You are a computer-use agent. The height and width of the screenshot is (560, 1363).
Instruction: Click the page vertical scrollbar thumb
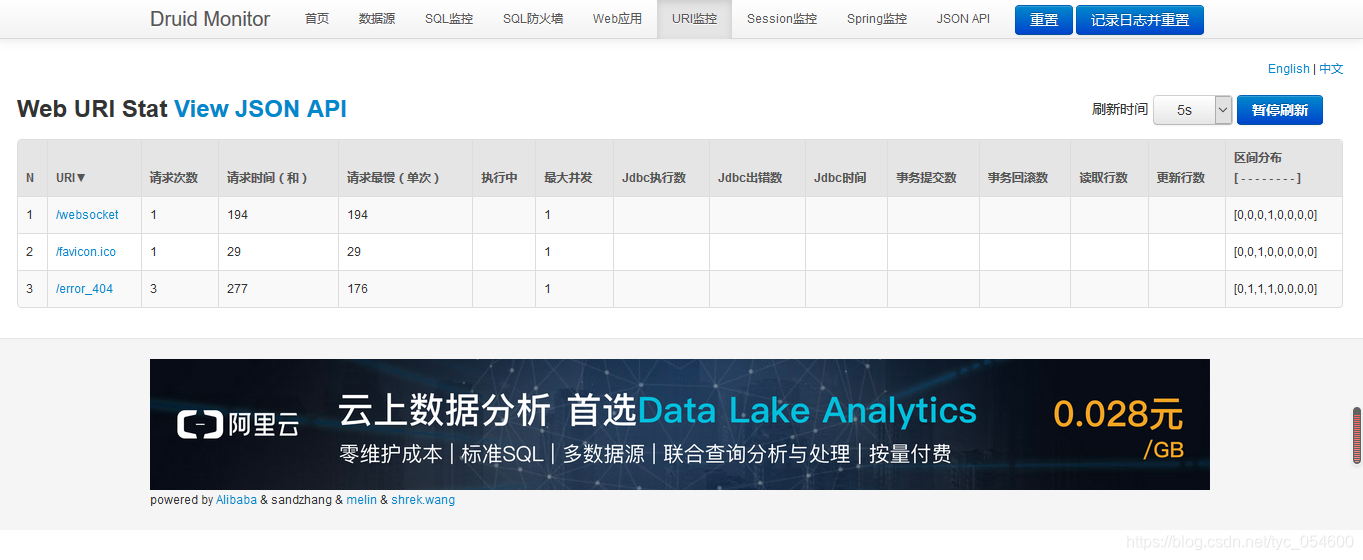click(x=1357, y=435)
